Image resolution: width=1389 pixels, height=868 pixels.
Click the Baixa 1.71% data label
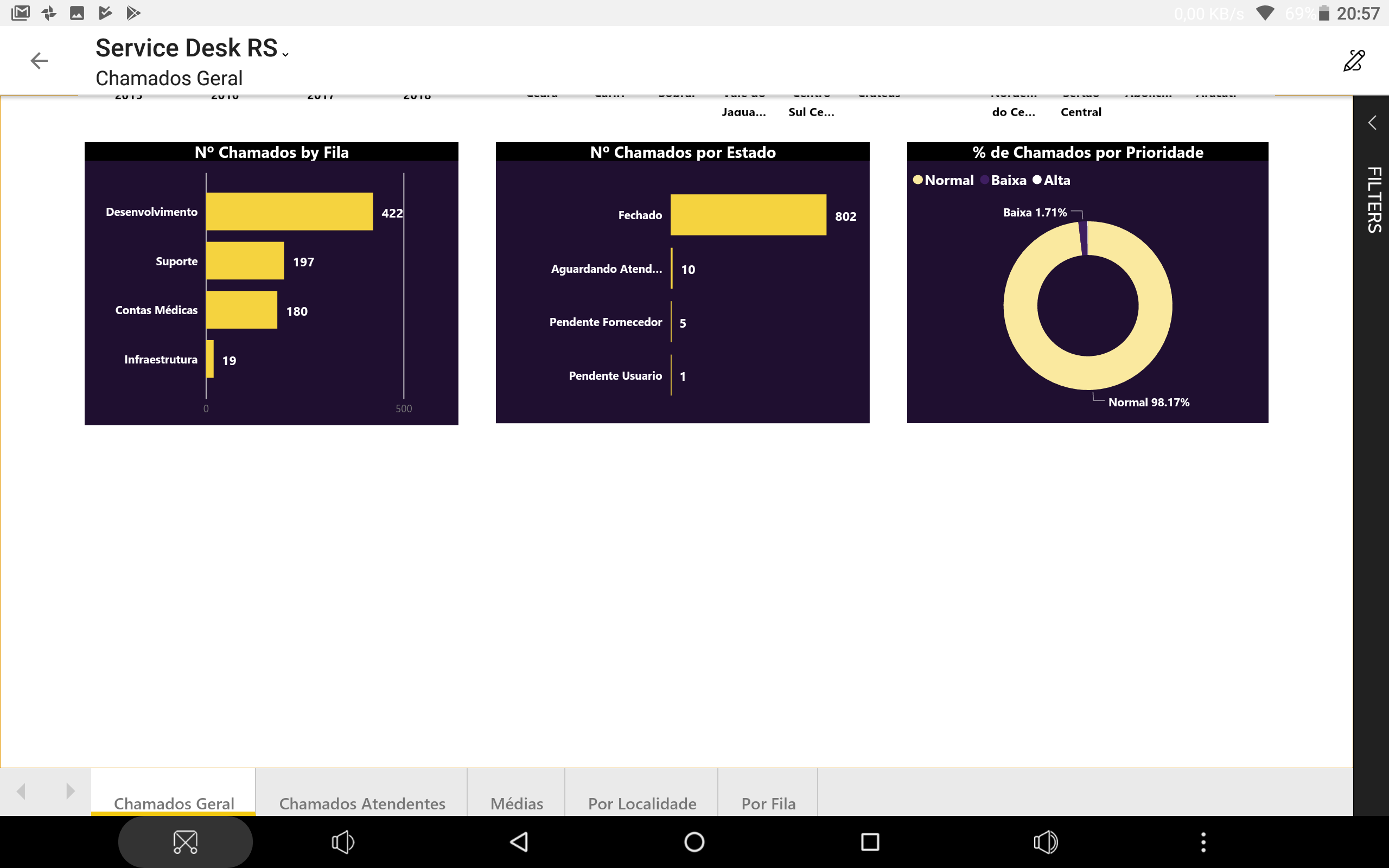1035,213
